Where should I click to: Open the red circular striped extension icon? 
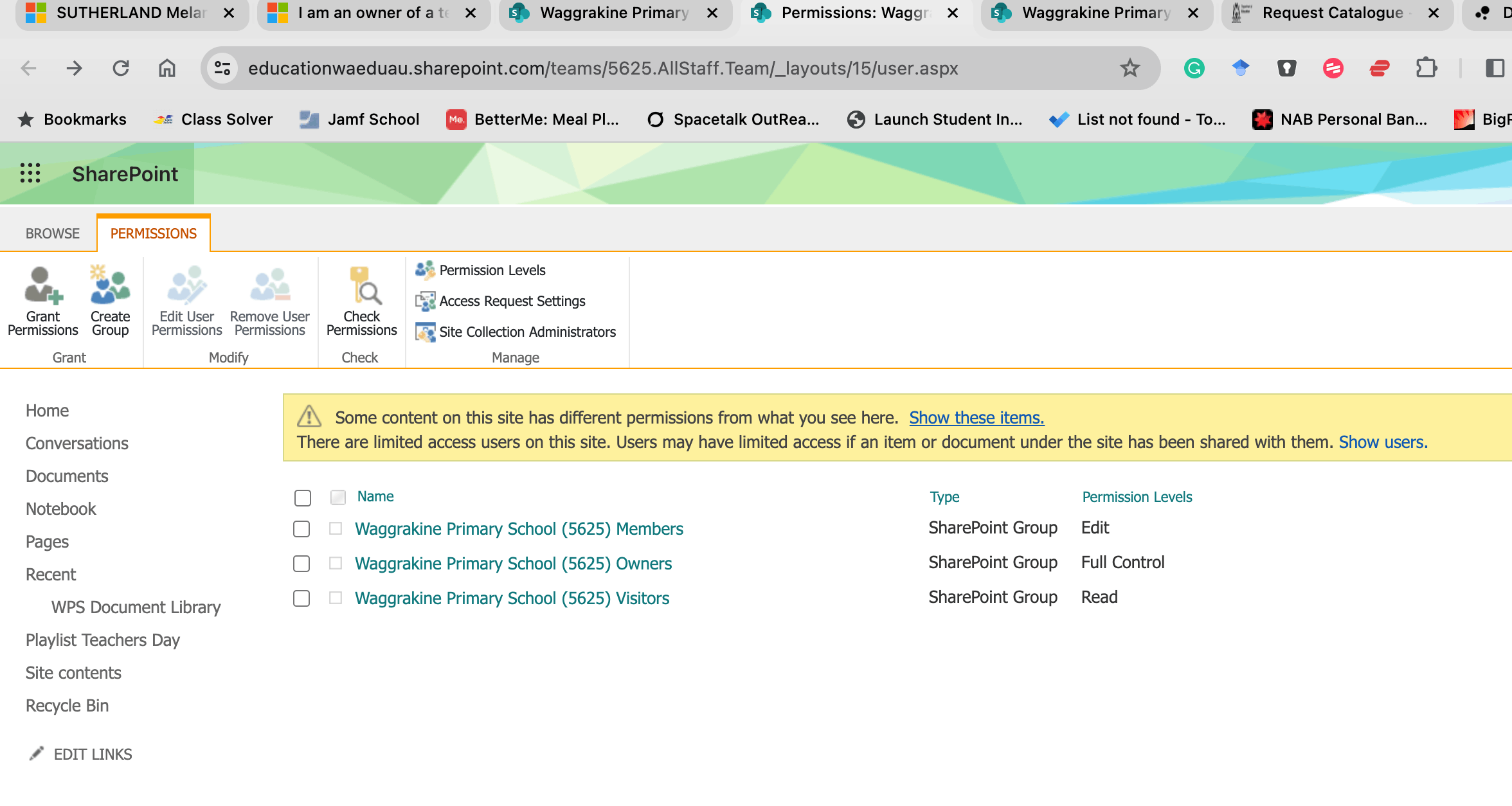(x=1333, y=68)
